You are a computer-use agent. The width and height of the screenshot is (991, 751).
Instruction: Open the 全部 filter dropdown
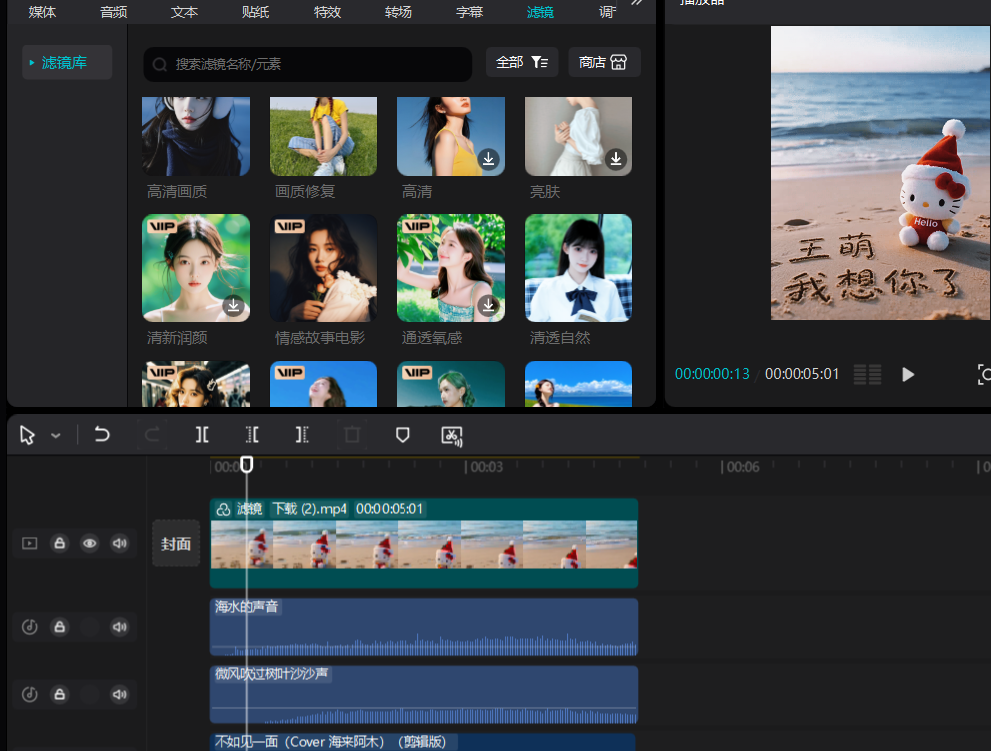pos(522,62)
